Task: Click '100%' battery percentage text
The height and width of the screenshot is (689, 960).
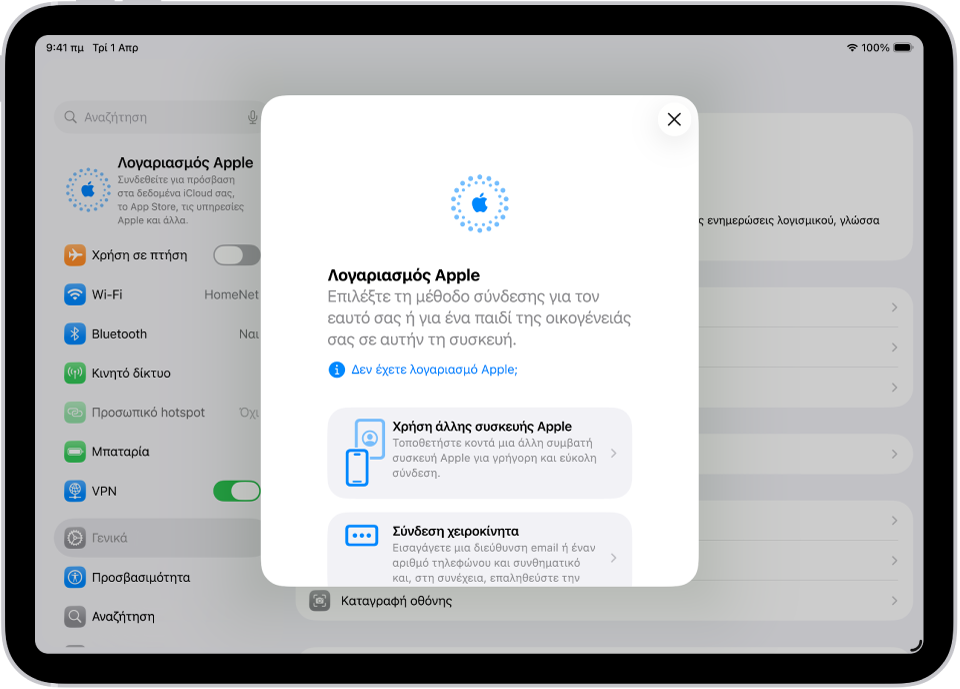Action: click(875, 48)
